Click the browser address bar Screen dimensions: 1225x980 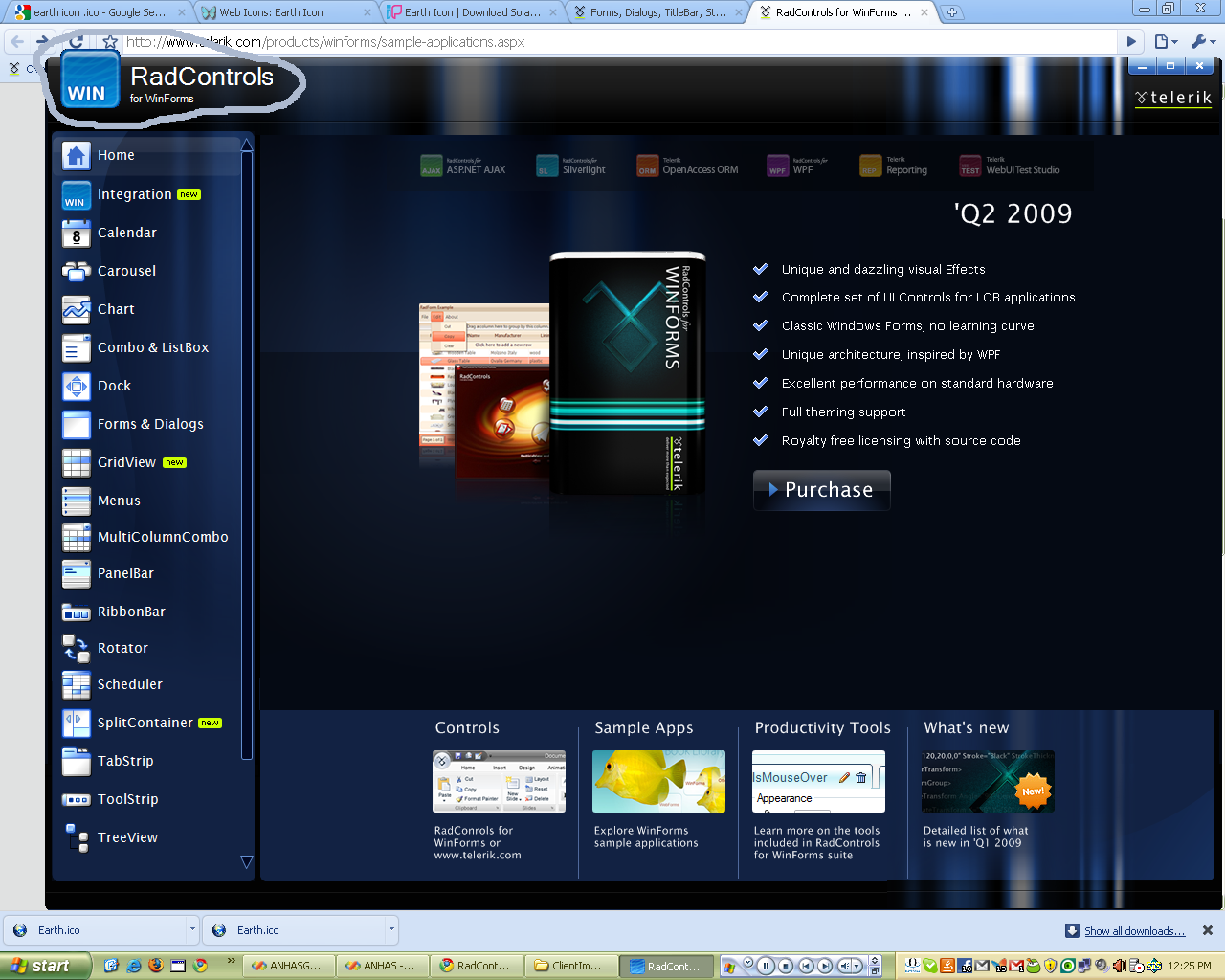(x=619, y=42)
